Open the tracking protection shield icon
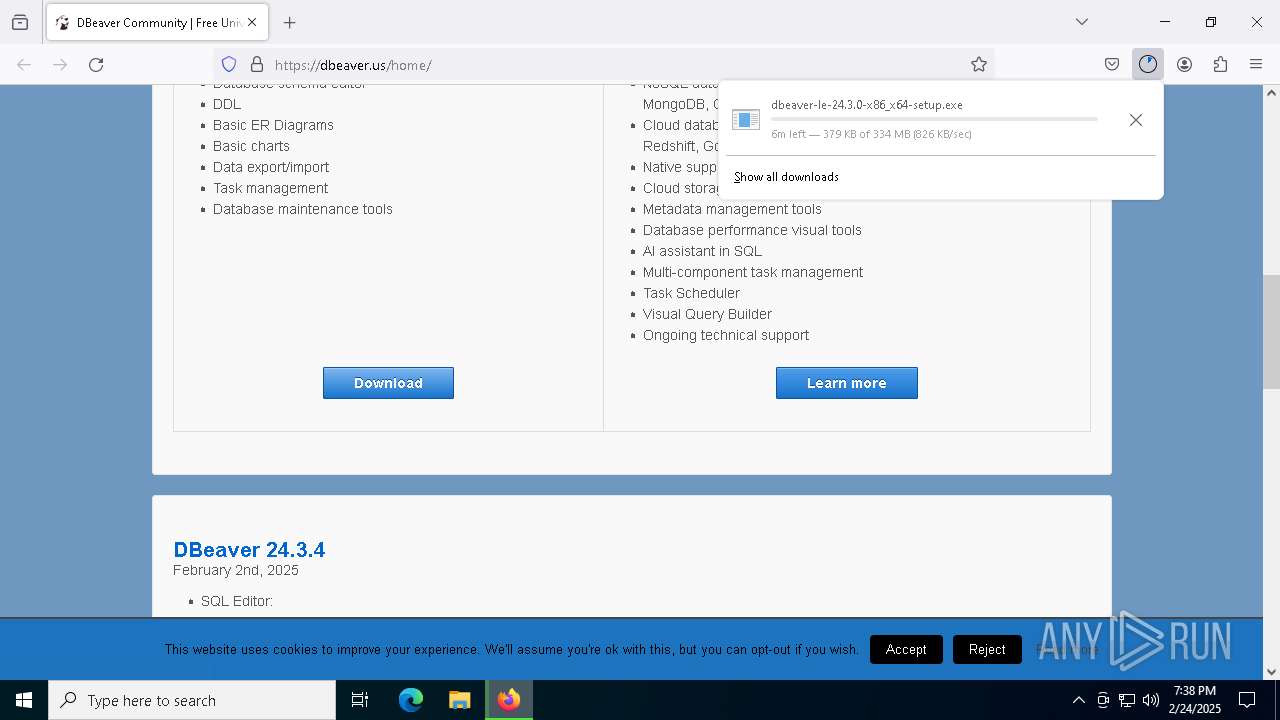Viewport: 1280px width, 720px height. [x=229, y=65]
